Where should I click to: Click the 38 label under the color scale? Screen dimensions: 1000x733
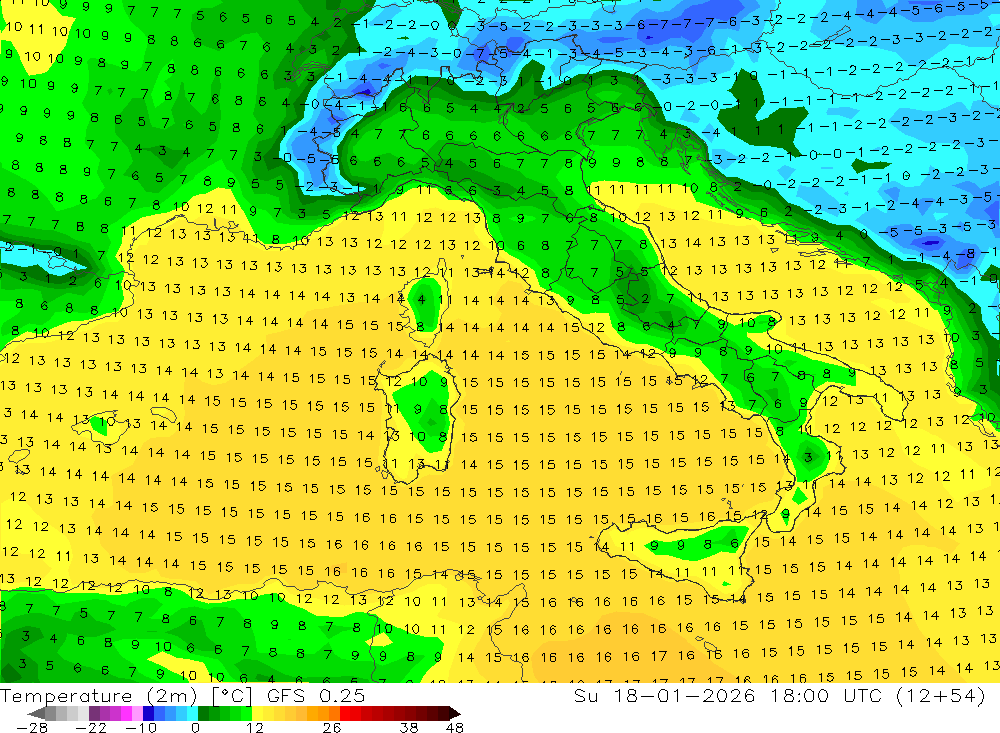pos(409,727)
